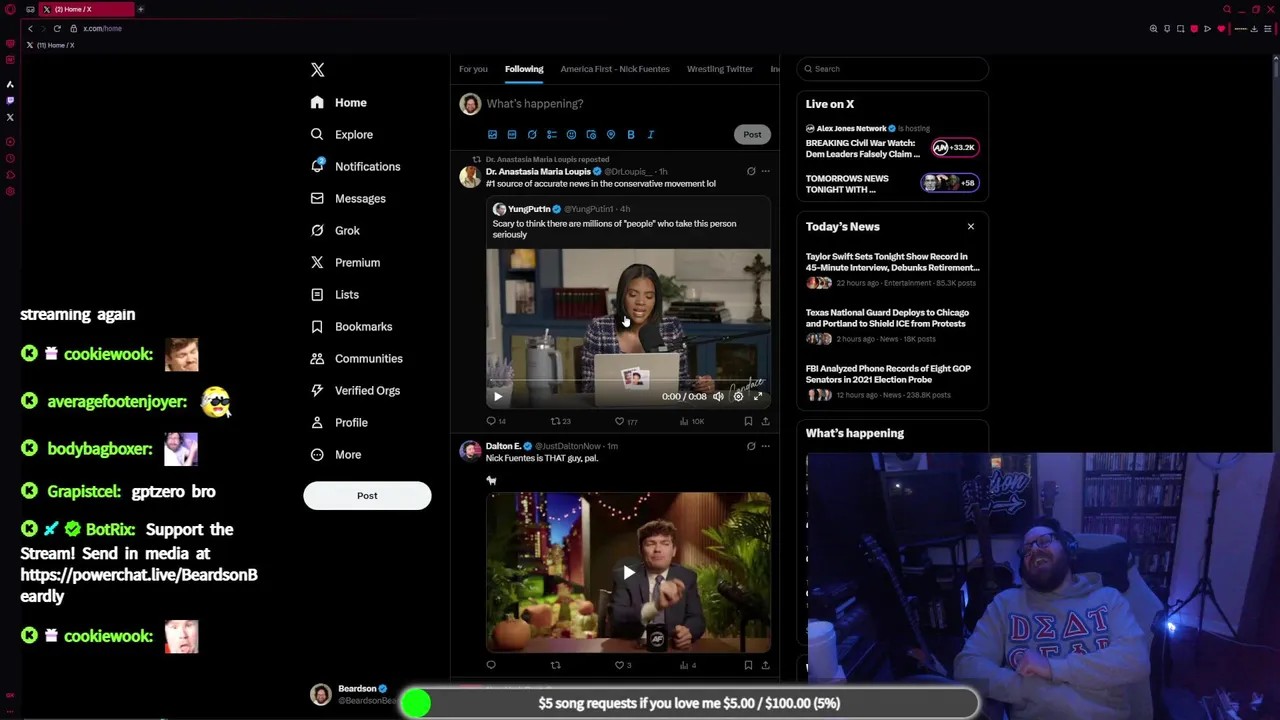Open more options on Loupis post

pos(766,172)
